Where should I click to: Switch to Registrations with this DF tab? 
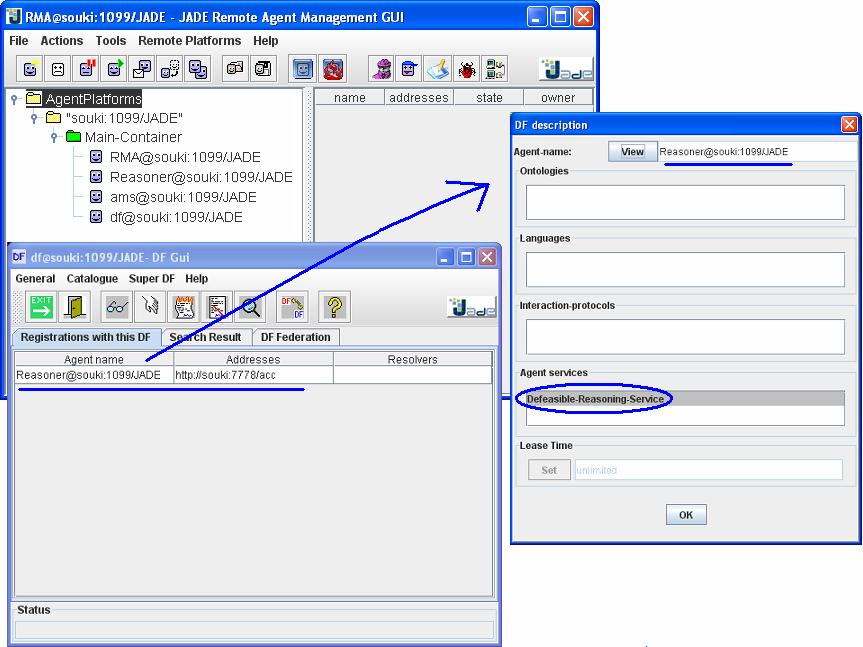coord(85,337)
